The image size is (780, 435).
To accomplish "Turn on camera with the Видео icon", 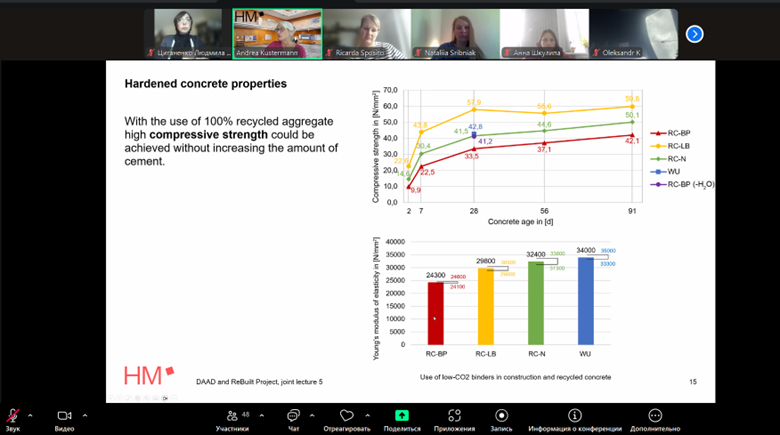I will (65, 415).
